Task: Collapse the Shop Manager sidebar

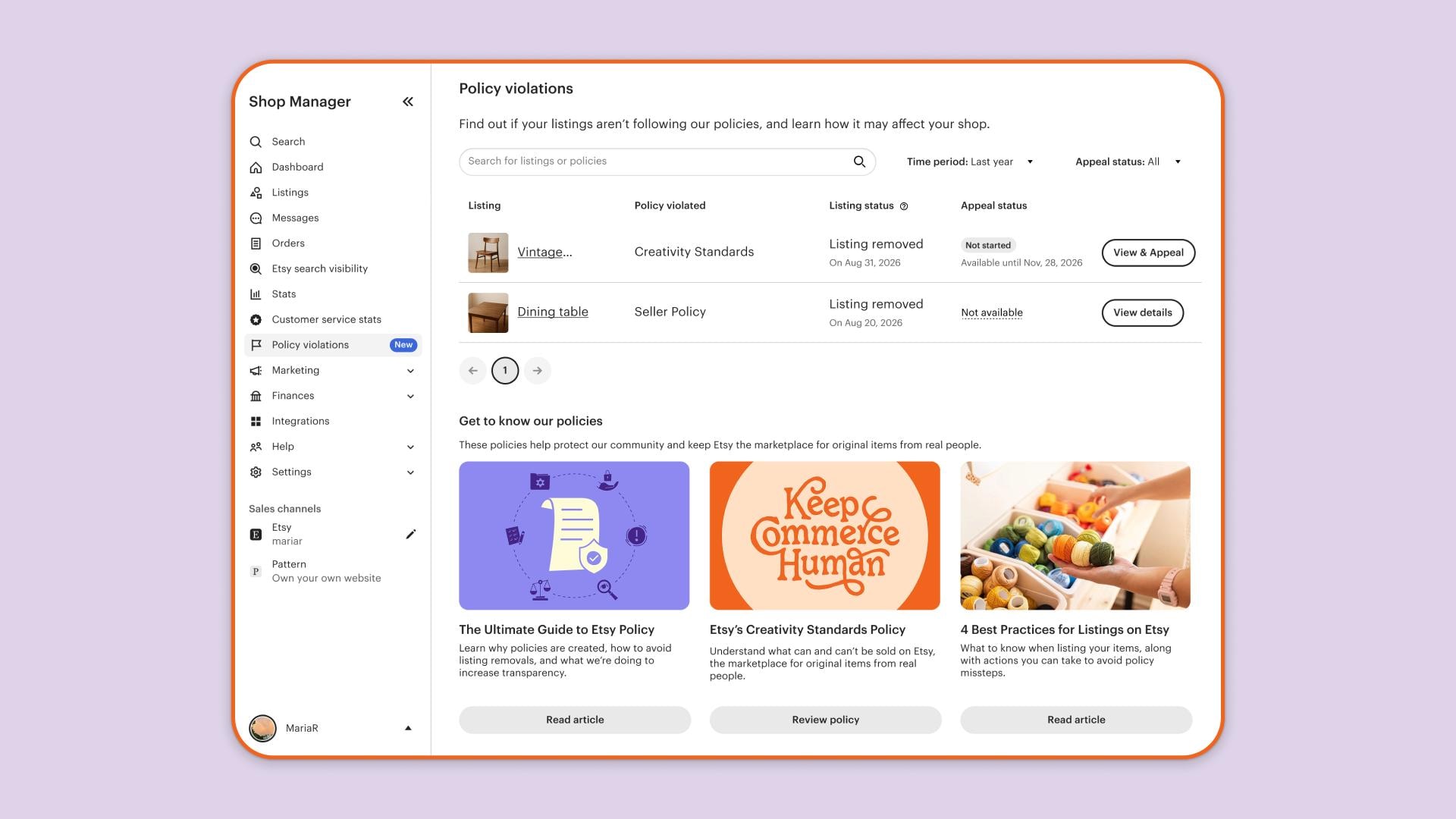Action: (408, 102)
